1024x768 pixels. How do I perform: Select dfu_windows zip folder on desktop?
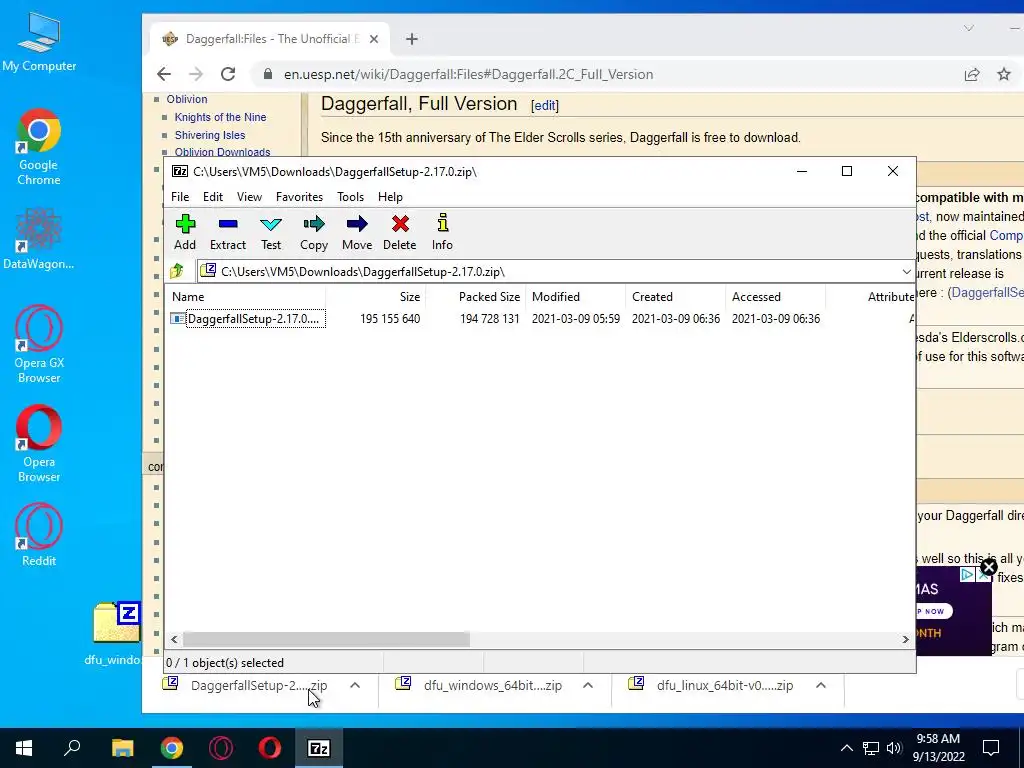[x=114, y=633]
